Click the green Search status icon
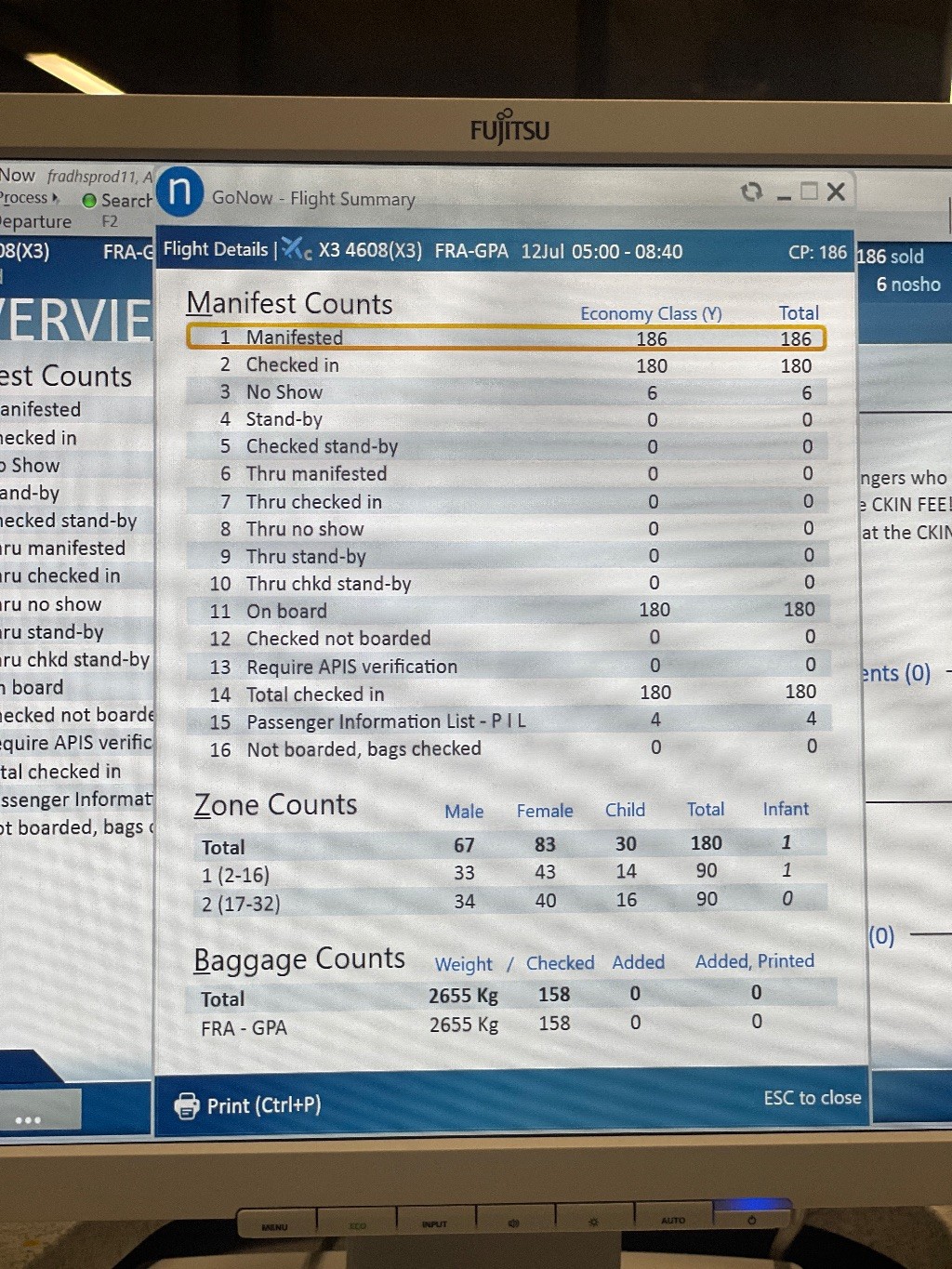This screenshot has height=1269, width=952. tap(89, 201)
